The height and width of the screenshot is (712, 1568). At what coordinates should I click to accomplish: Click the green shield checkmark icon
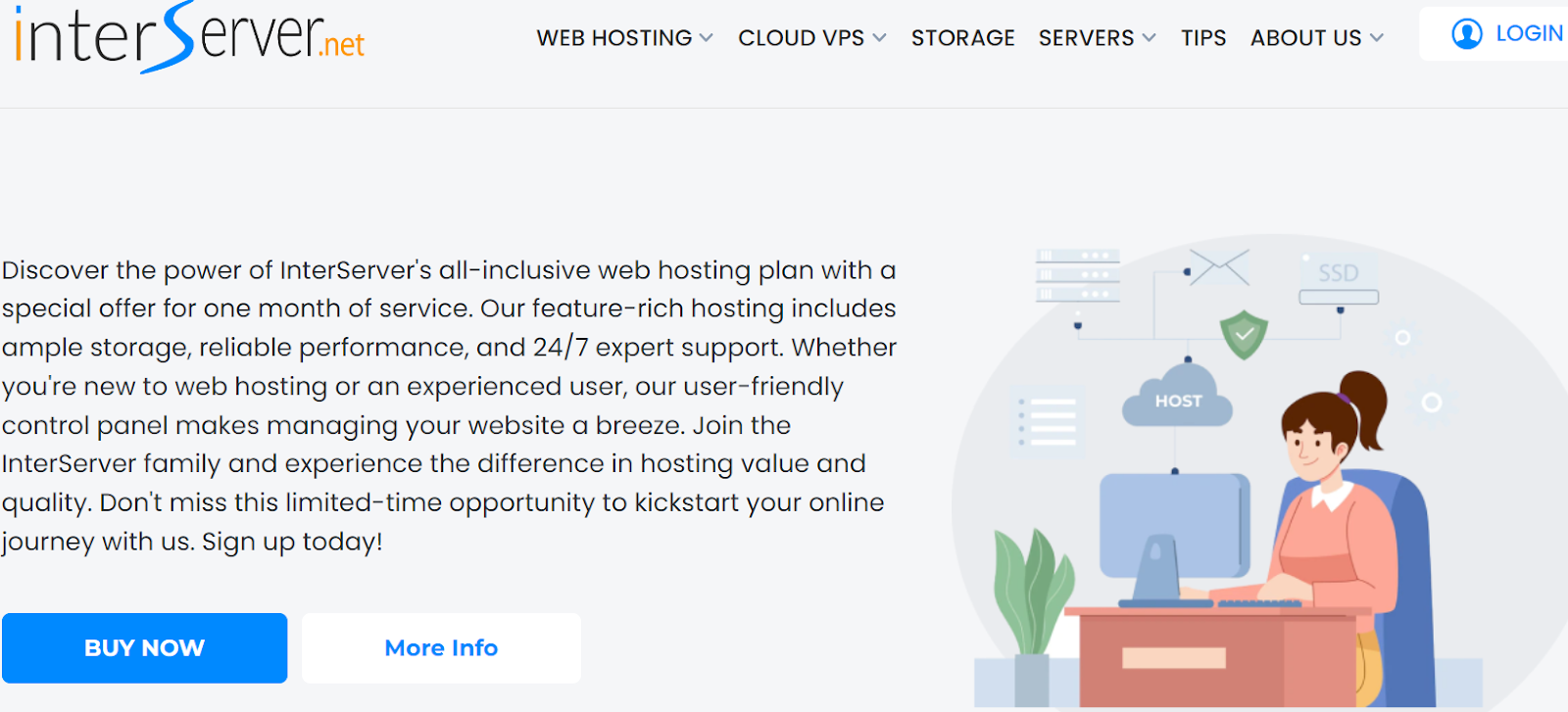[x=1244, y=334]
